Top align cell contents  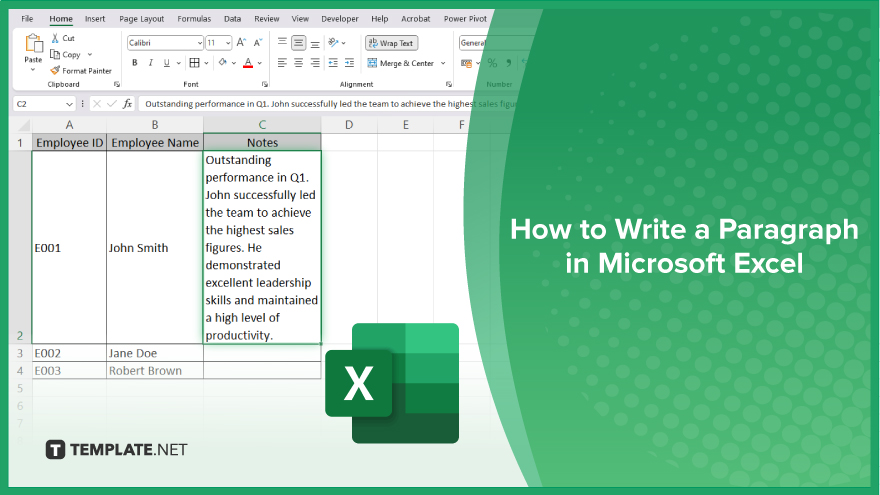(282, 43)
